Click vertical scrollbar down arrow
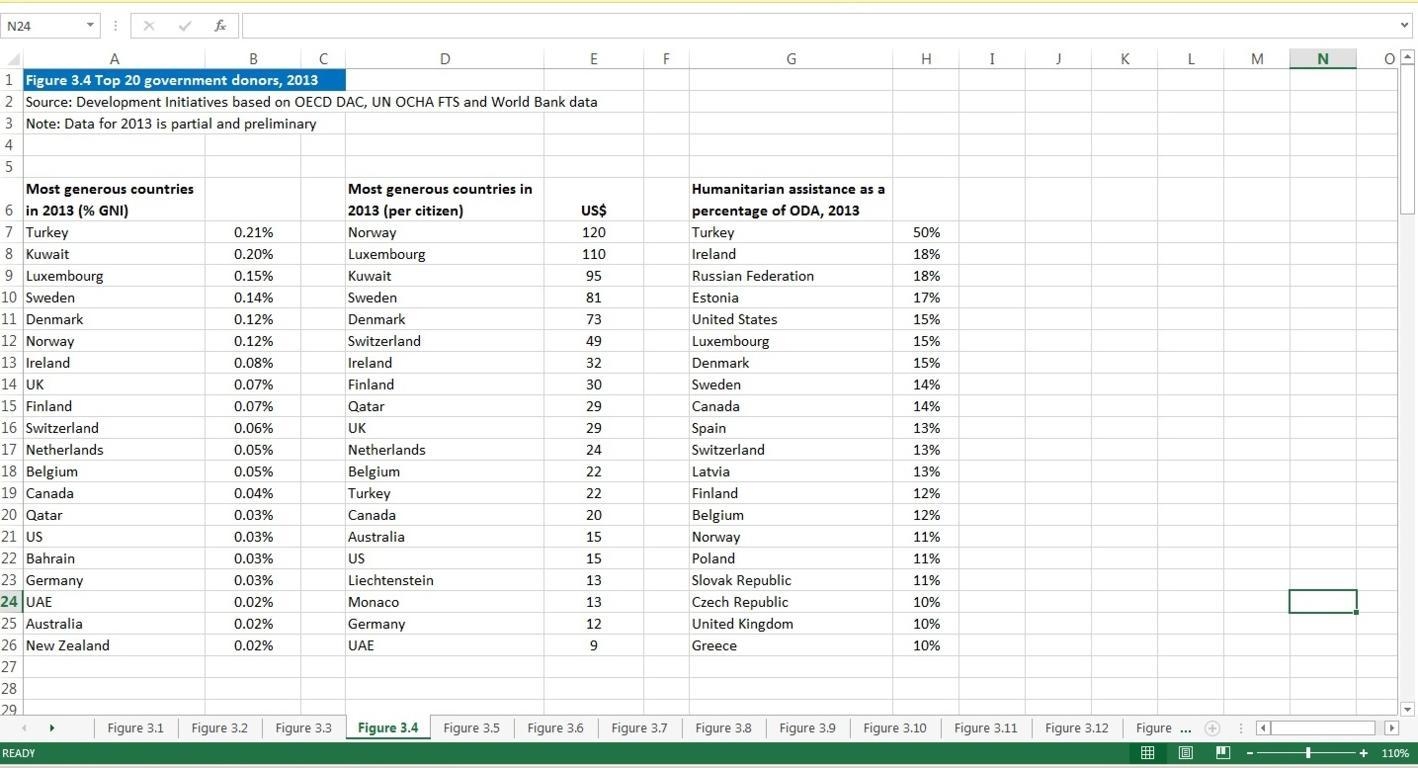1418x768 pixels. click(1407, 709)
